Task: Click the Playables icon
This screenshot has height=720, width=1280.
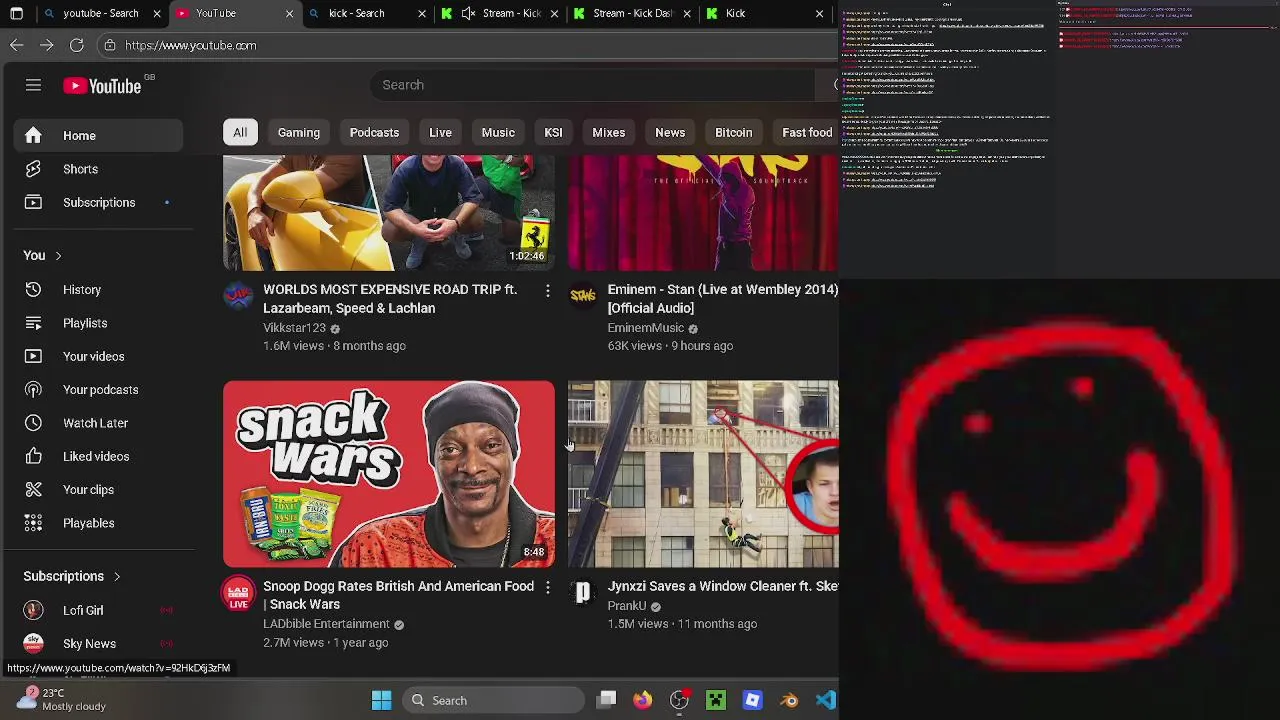Action: click(33, 523)
